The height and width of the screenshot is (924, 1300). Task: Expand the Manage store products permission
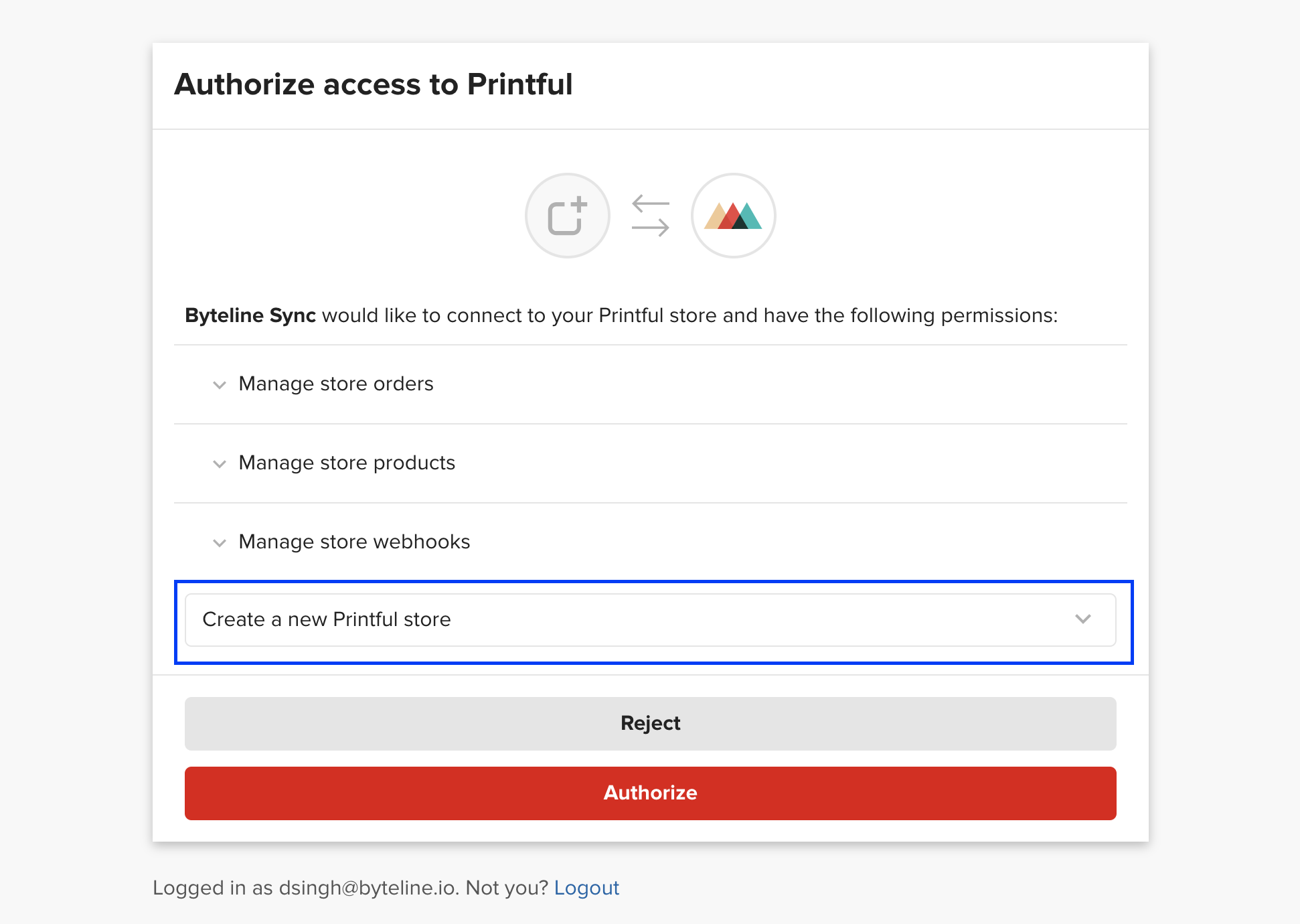pyautogui.click(x=347, y=463)
